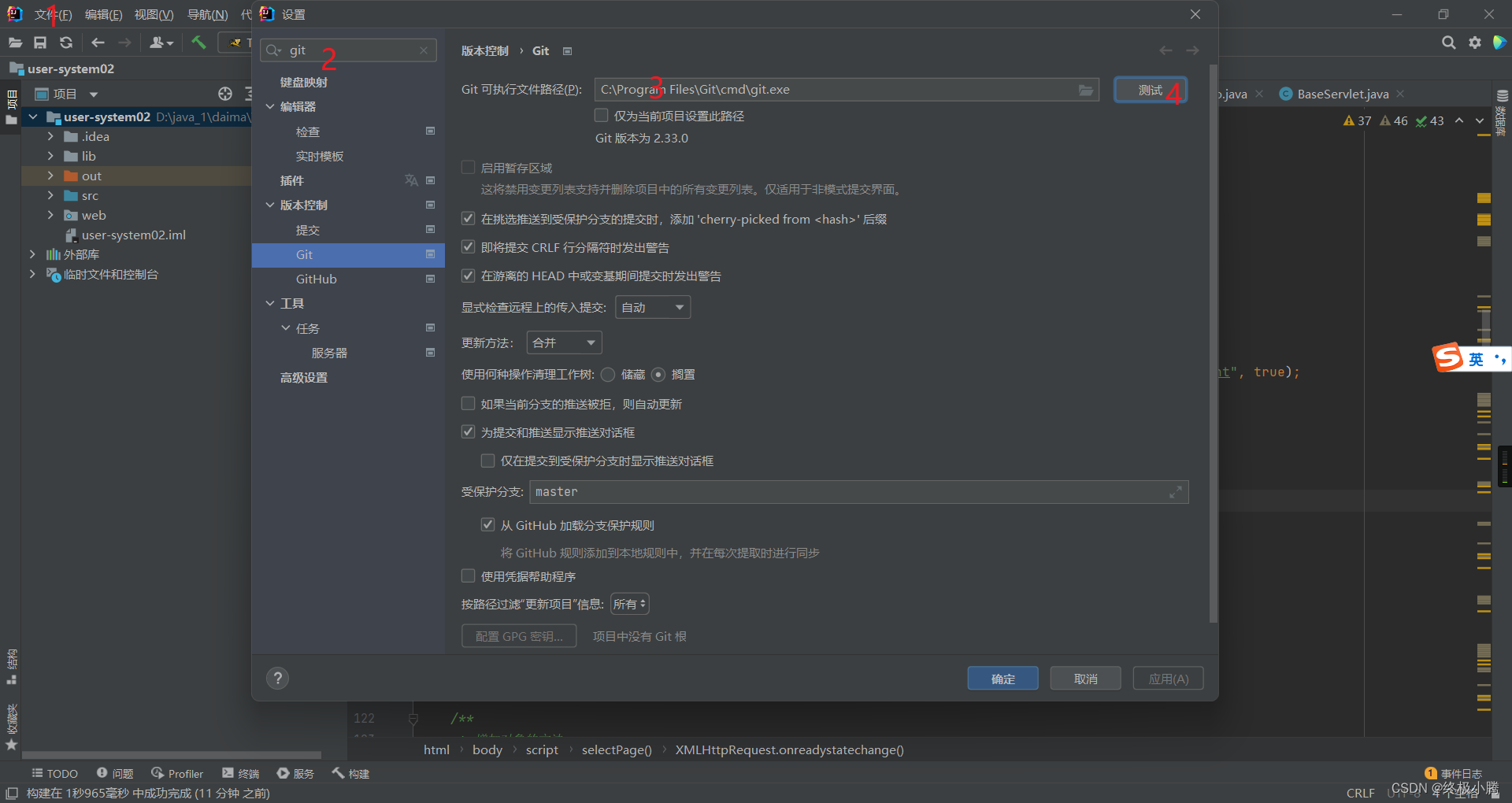1512x803 pixels.
Task: Open the Event Log in status bar
Action: pyautogui.click(x=1453, y=773)
